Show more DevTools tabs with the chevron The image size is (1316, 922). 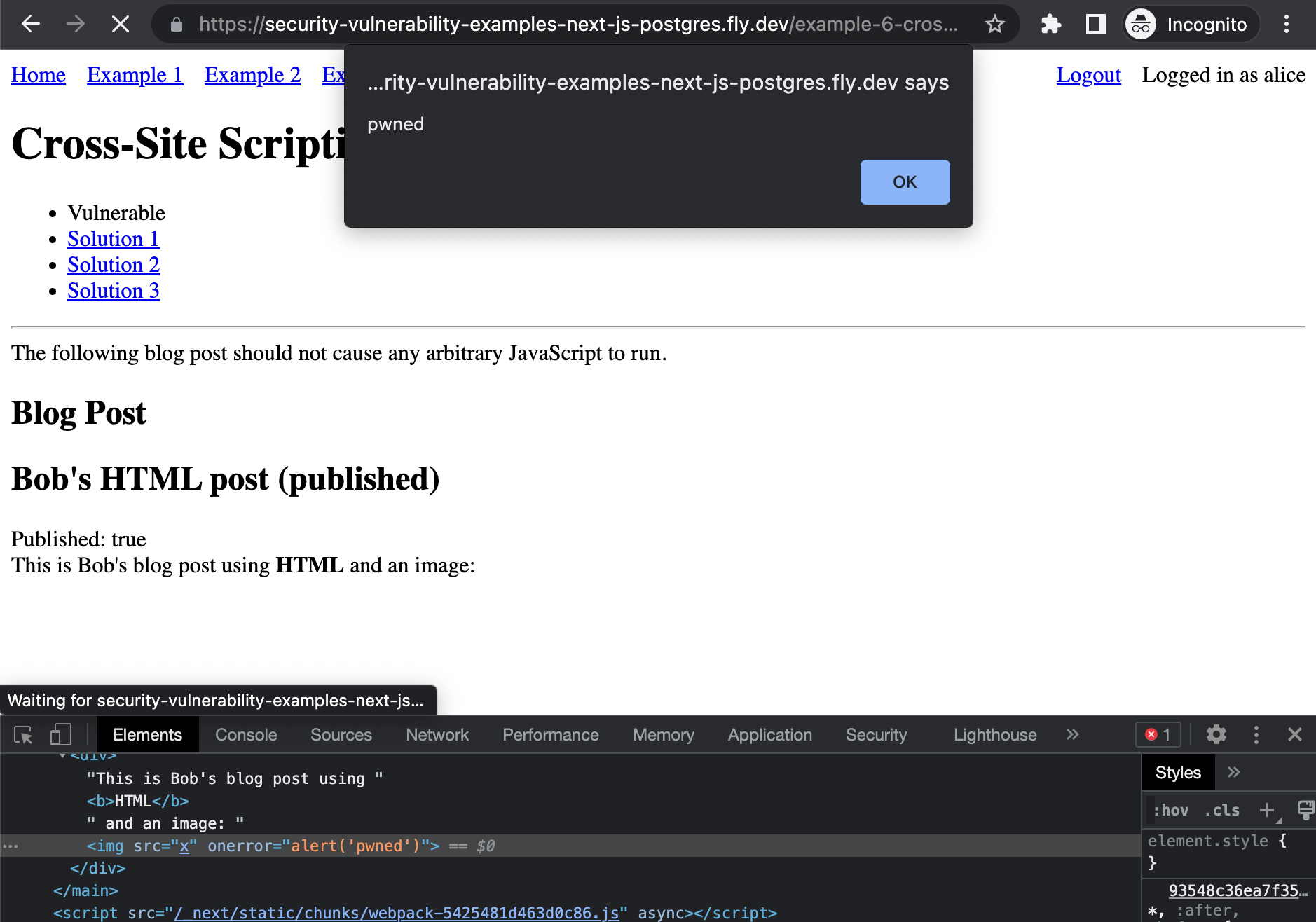click(1072, 735)
